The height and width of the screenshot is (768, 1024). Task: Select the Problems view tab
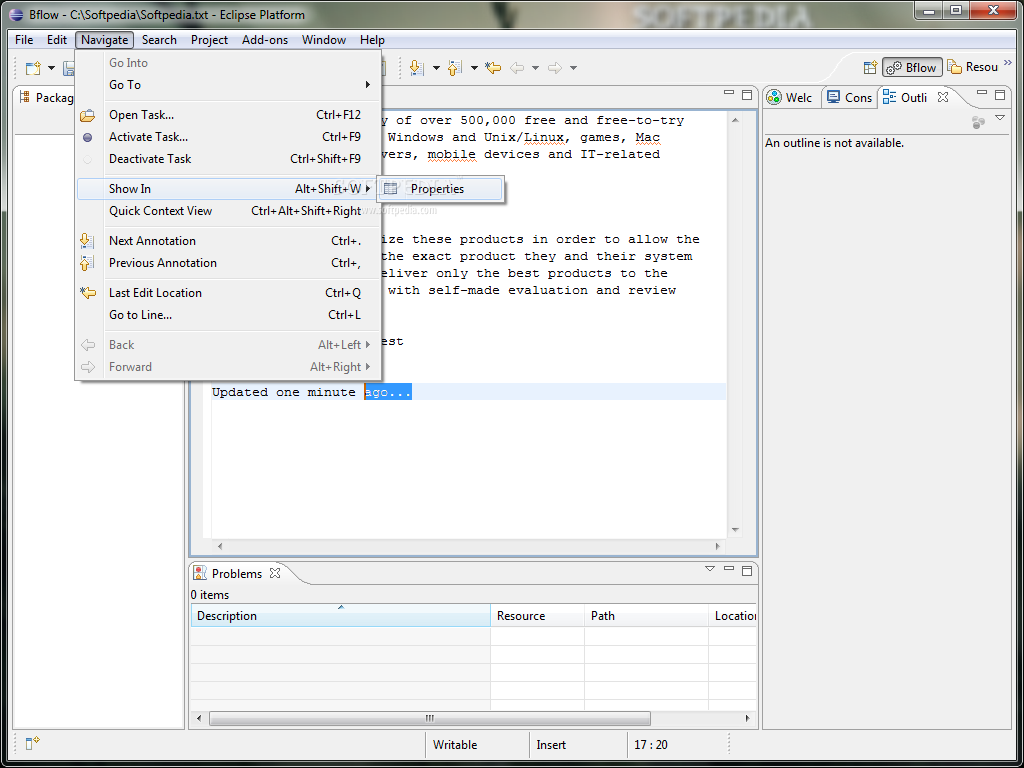coord(229,573)
